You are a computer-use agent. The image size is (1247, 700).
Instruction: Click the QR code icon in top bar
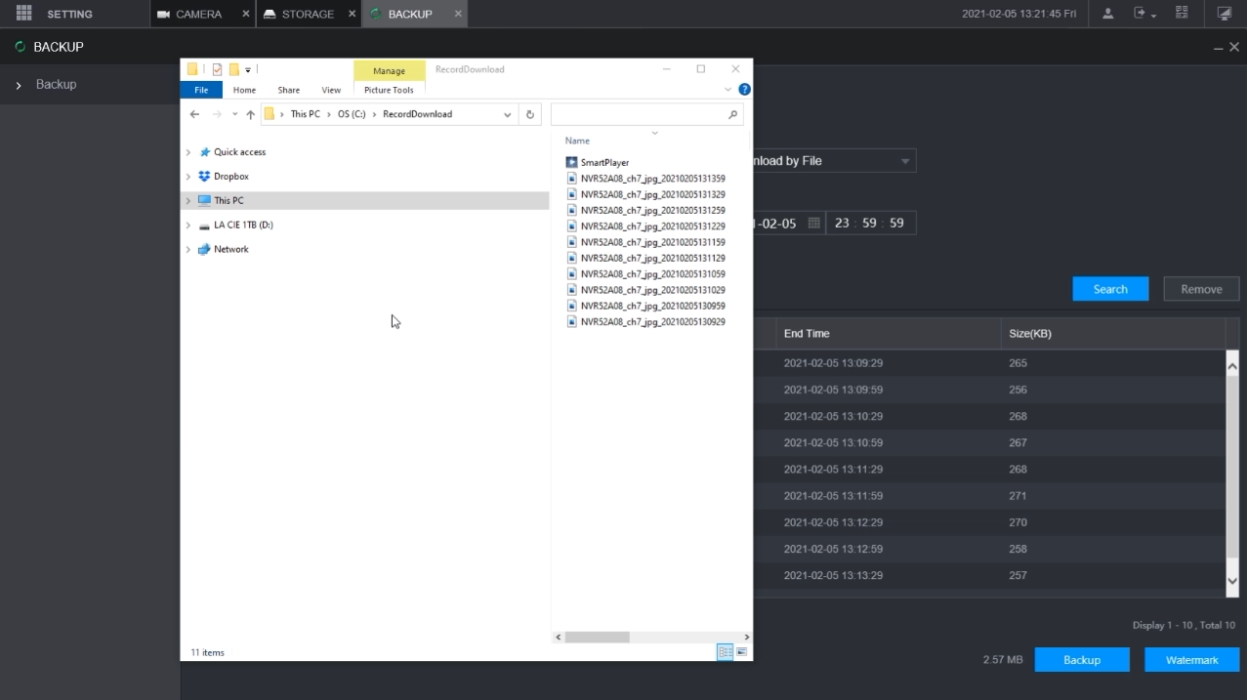tap(1182, 13)
